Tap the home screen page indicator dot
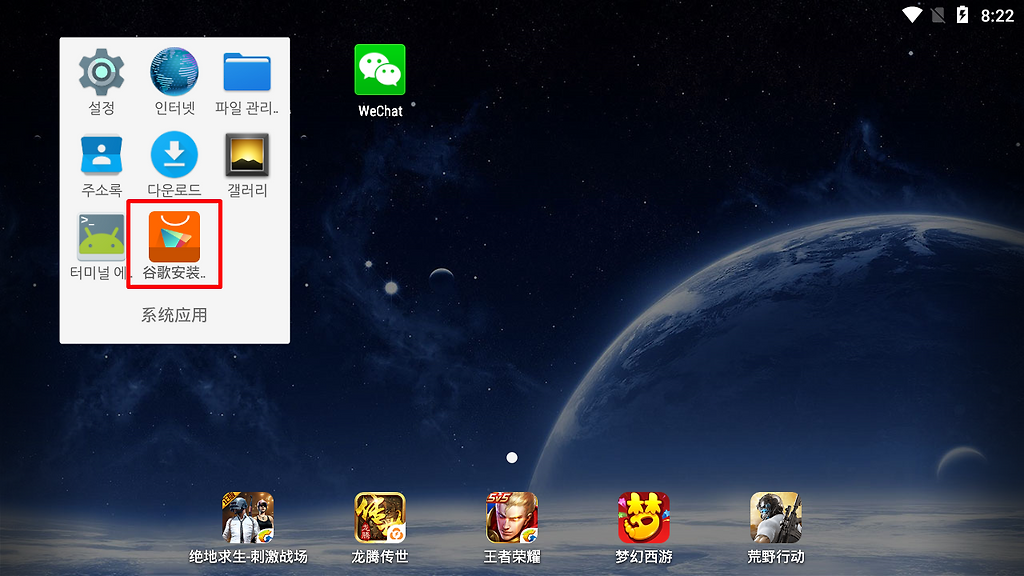 tap(512, 458)
